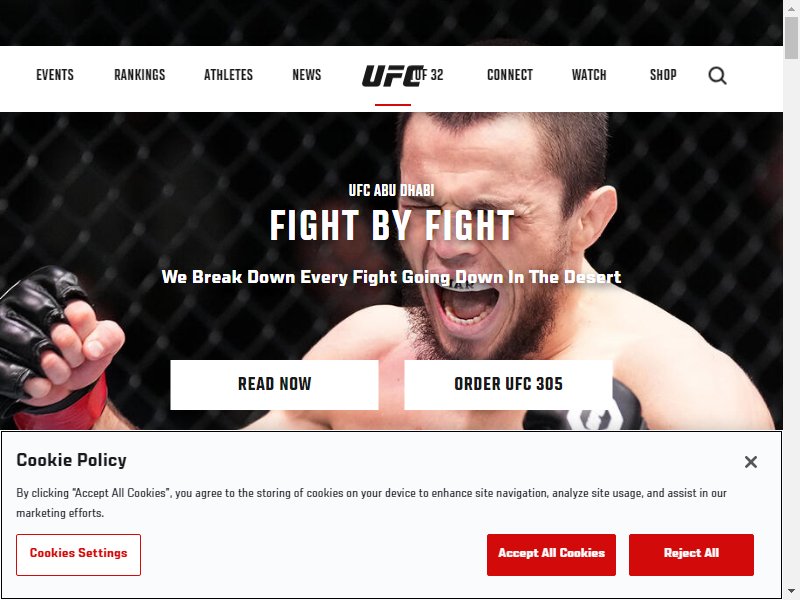Visit the Shop link
Viewport: 800px width, 600px height.
point(663,75)
